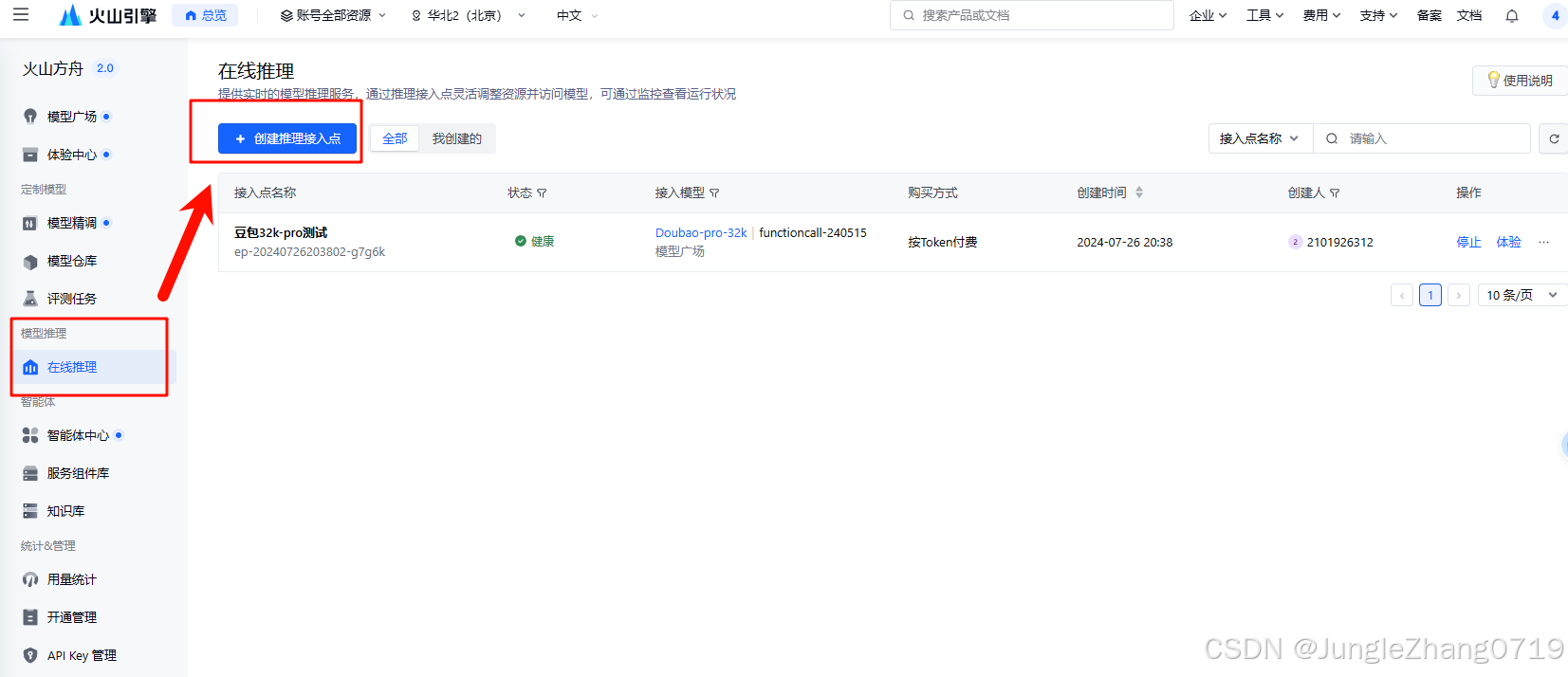Click the API Key 管理 shield icon
Image resolution: width=1568 pixels, height=677 pixels.
click(30, 655)
